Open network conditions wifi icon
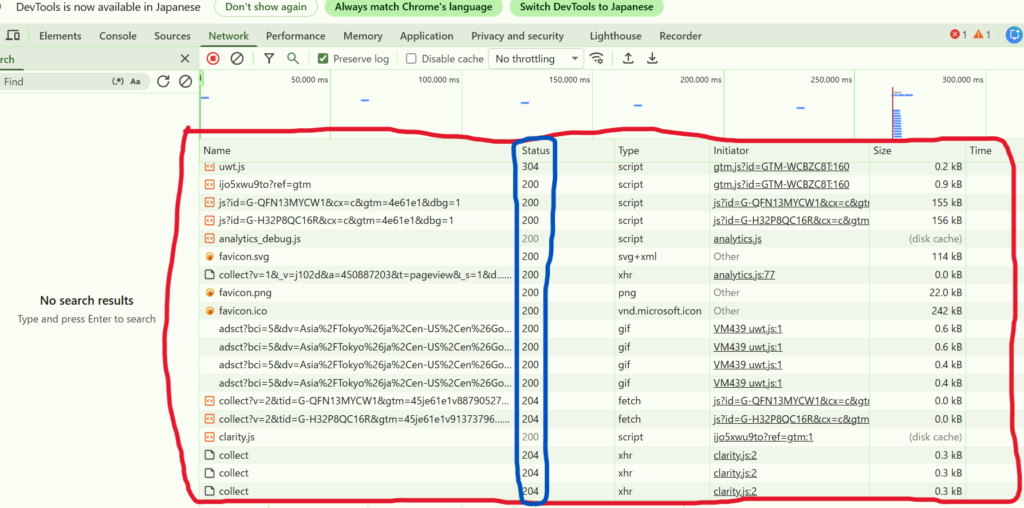Screen dimensions: 1024x508 point(597,59)
